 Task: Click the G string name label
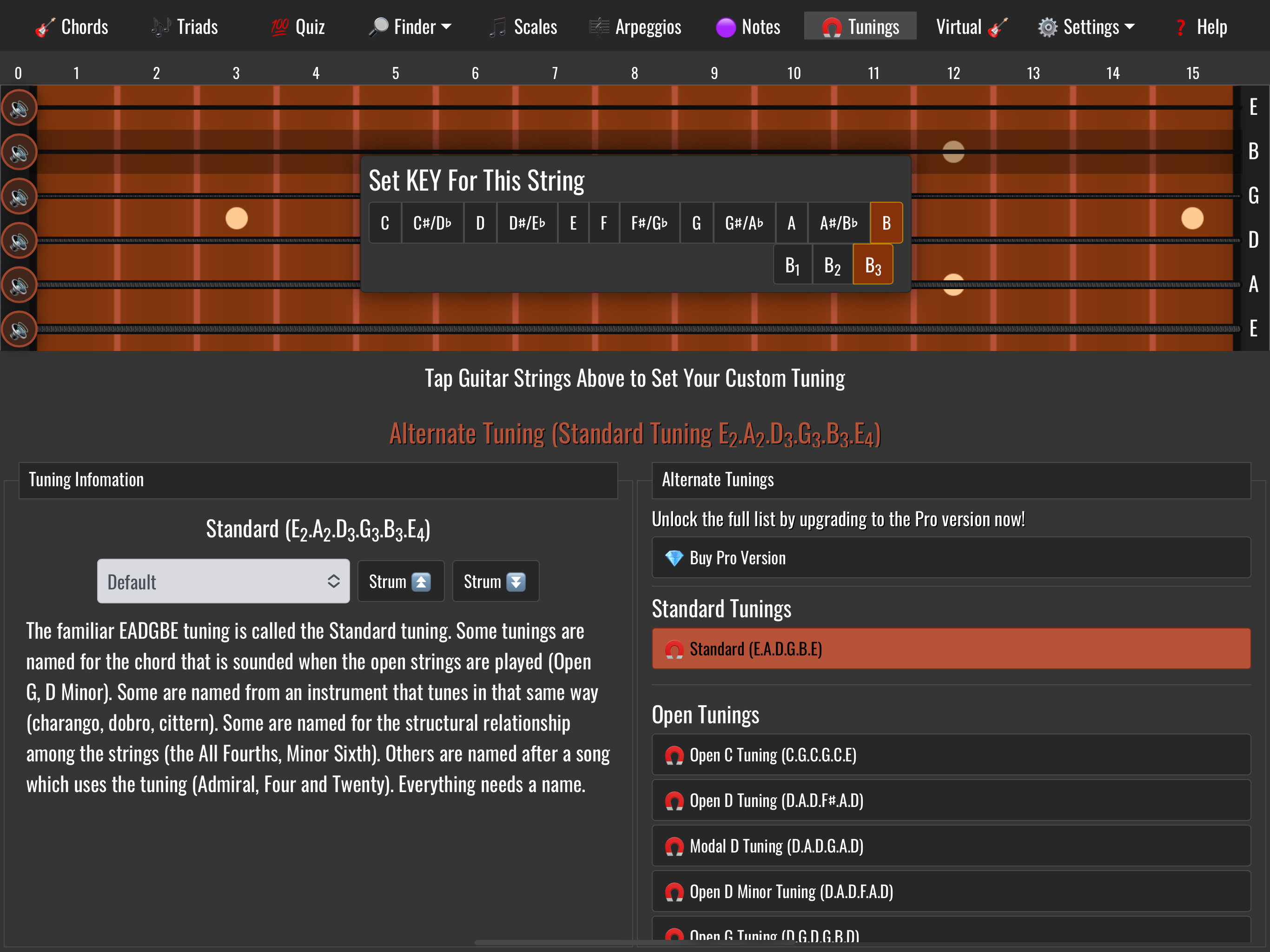(1253, 196)
